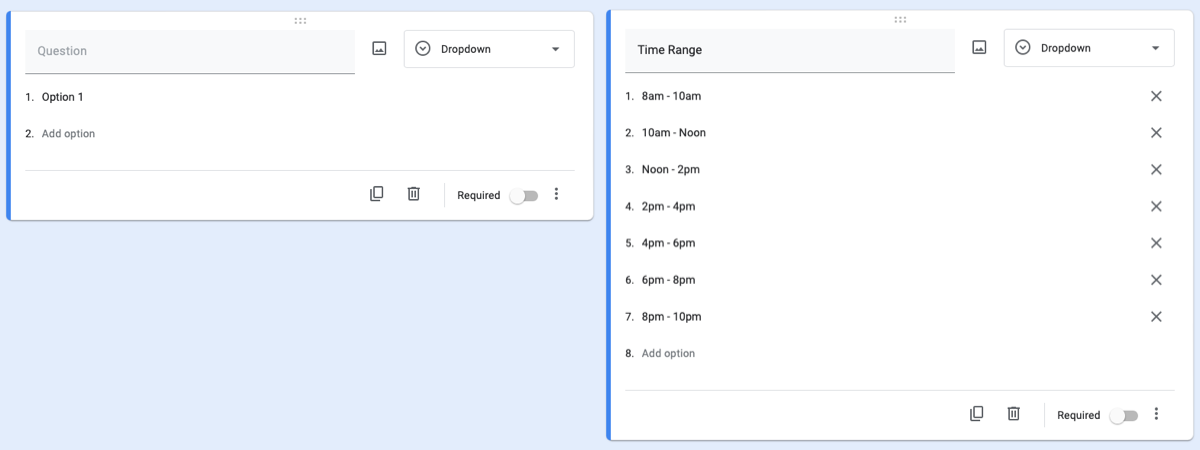
Task: Open question type Dropdown on Time Range card
Action: [x=1089, y=48]
